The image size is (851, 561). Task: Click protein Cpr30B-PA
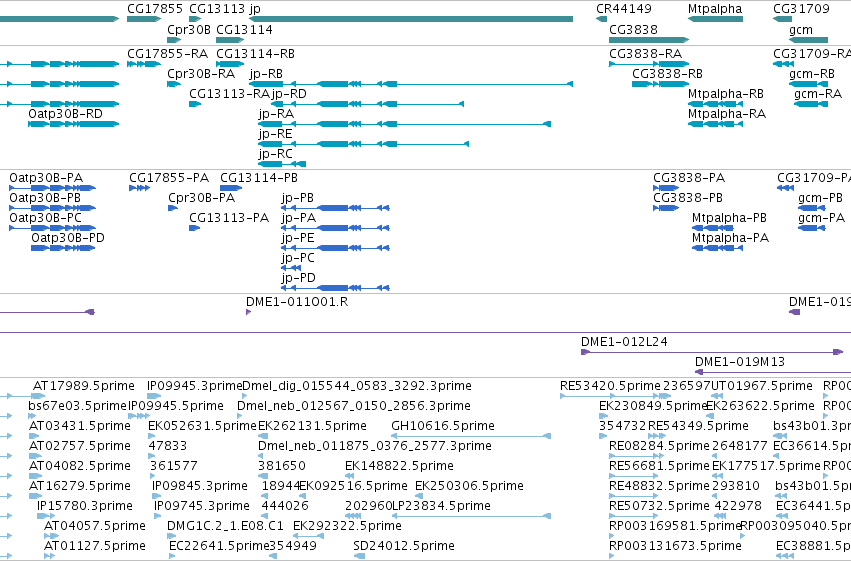201,198
